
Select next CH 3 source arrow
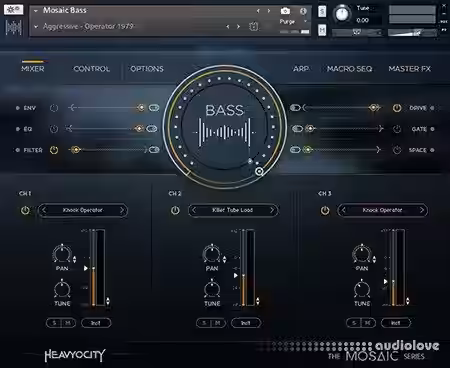coord(422,210)
